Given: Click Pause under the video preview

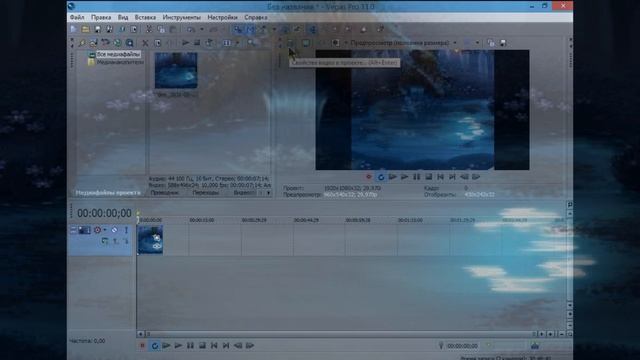Looking at the screenshot, I should point(416,177).
